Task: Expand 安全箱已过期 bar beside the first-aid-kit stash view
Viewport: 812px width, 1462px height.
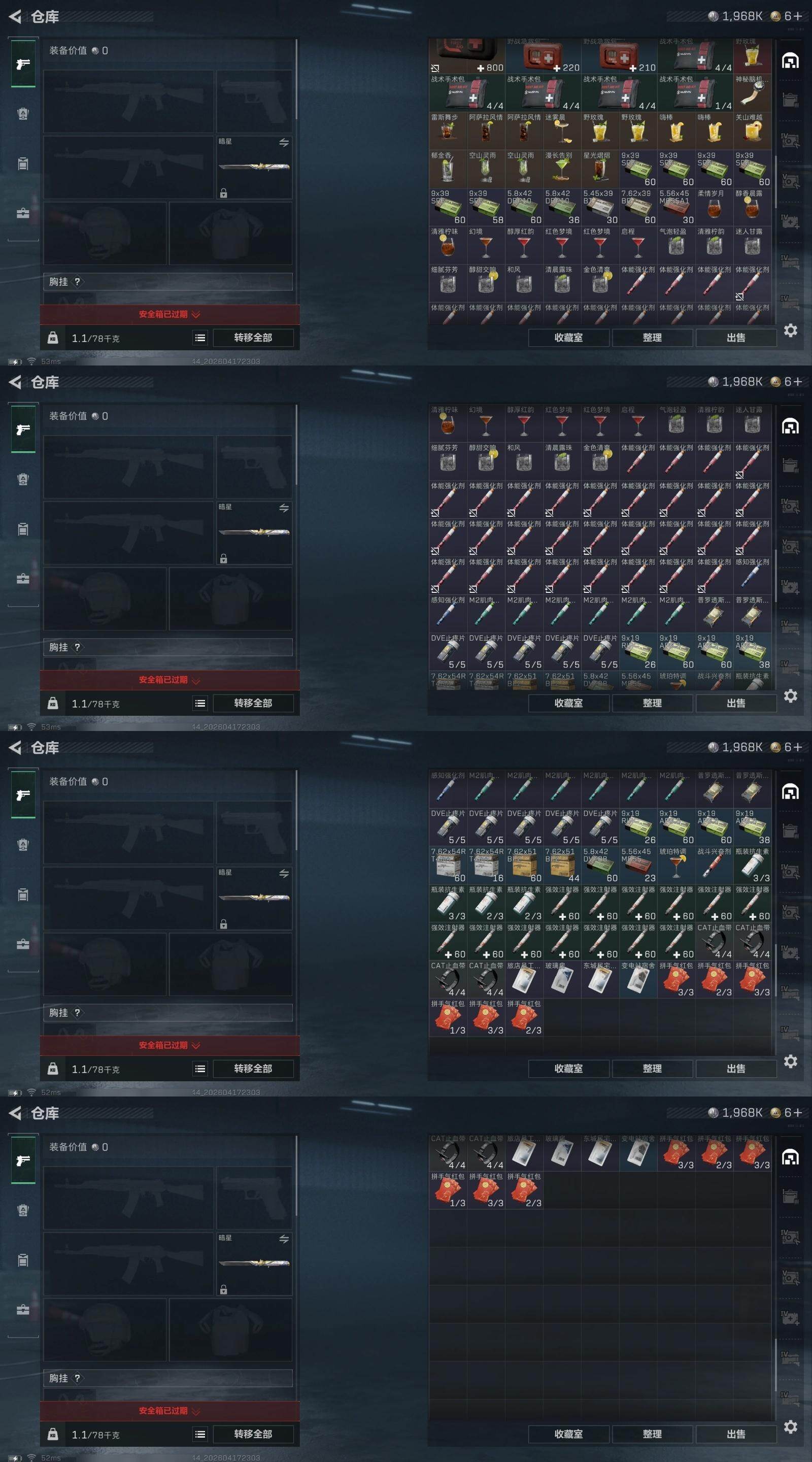Action: [x=170, y=314]
